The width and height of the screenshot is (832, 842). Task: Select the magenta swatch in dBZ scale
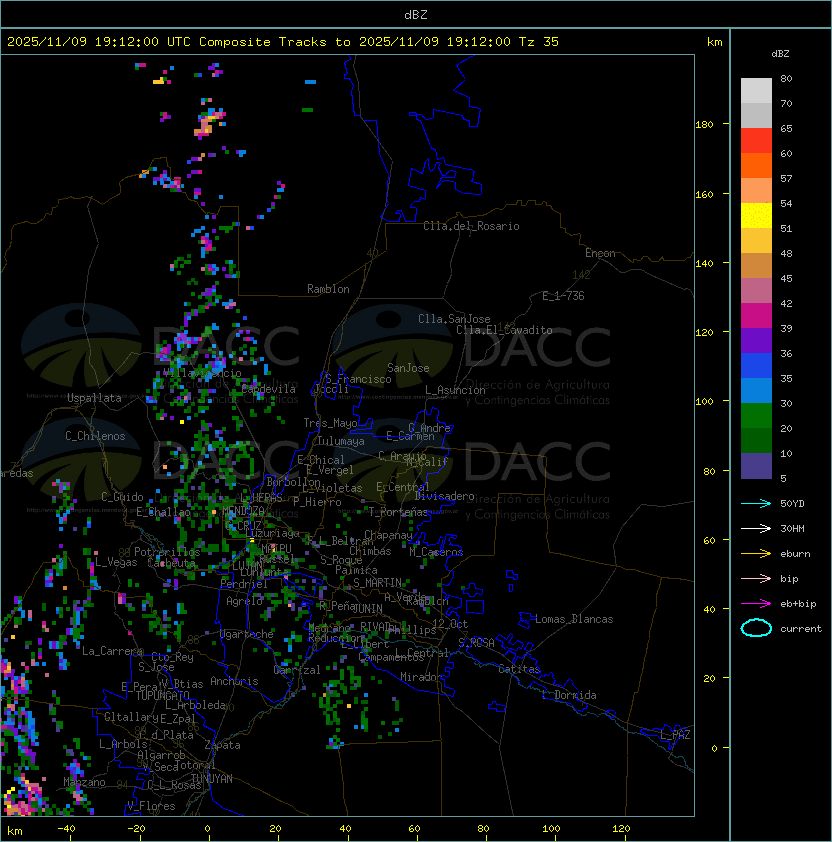click(x=756, y=316)
